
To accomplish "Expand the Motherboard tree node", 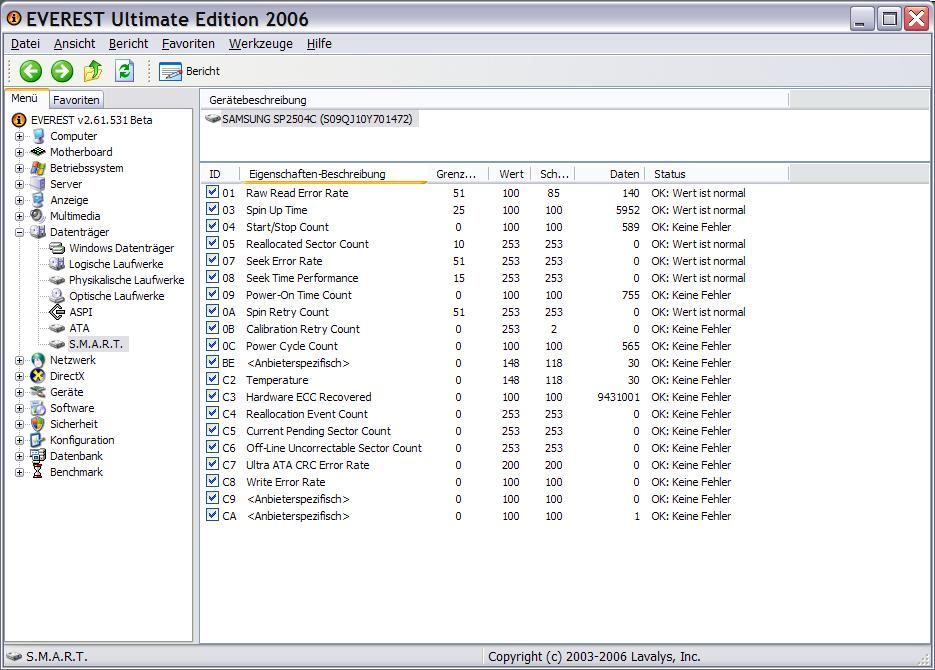I will point(20,152).
